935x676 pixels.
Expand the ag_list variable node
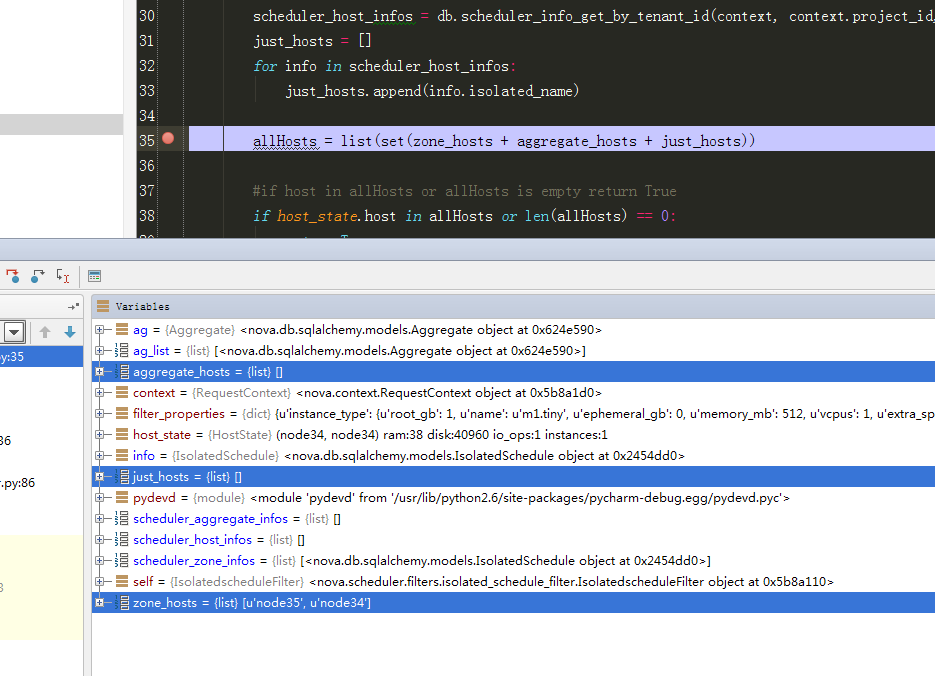[100, 351]
